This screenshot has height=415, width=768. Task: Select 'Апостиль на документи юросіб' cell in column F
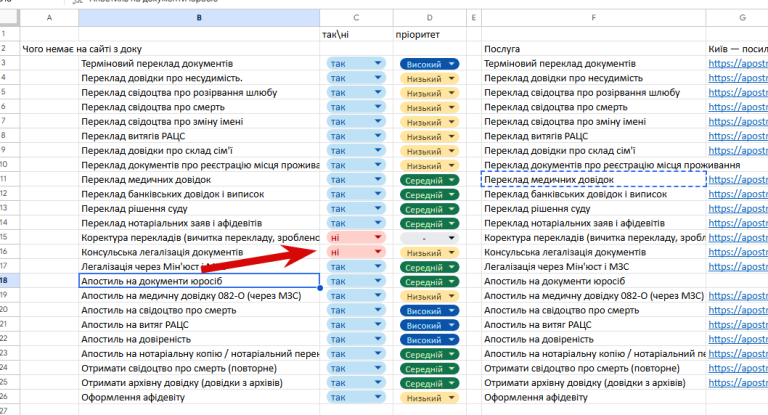tap(594, 281)
